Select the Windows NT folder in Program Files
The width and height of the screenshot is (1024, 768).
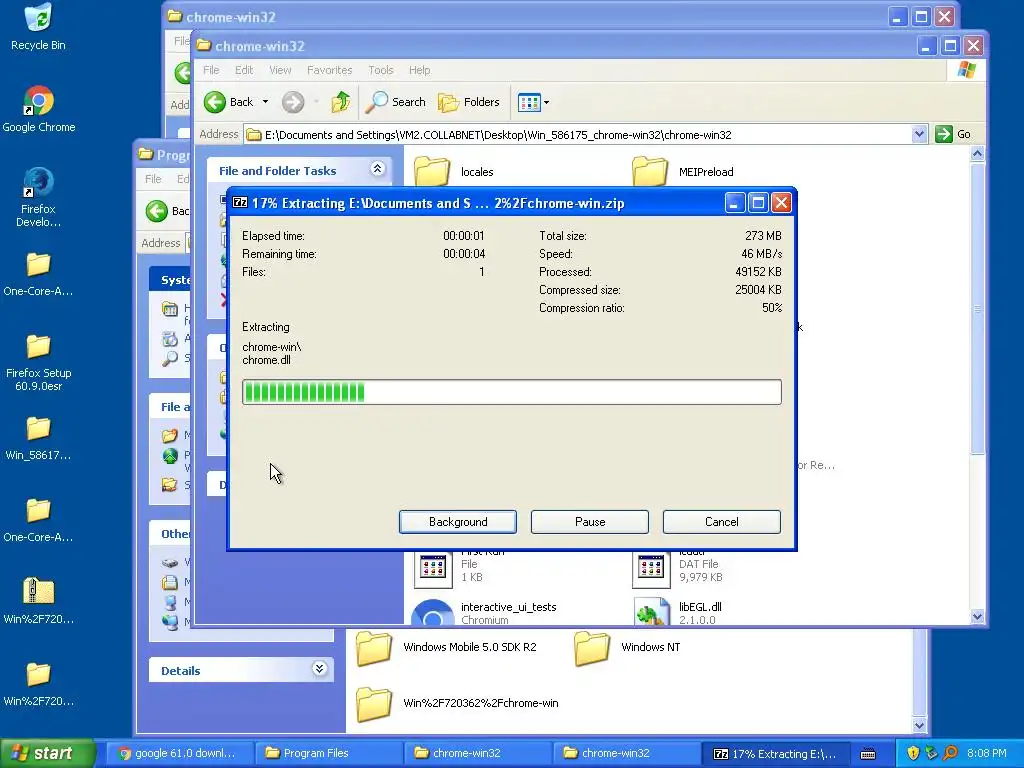[x=627, y=648]
